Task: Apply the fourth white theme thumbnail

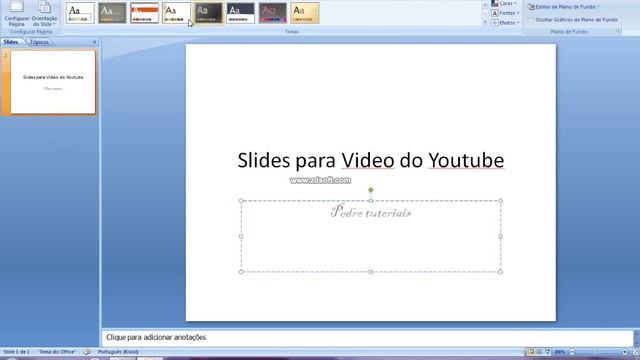Action: 176,13
